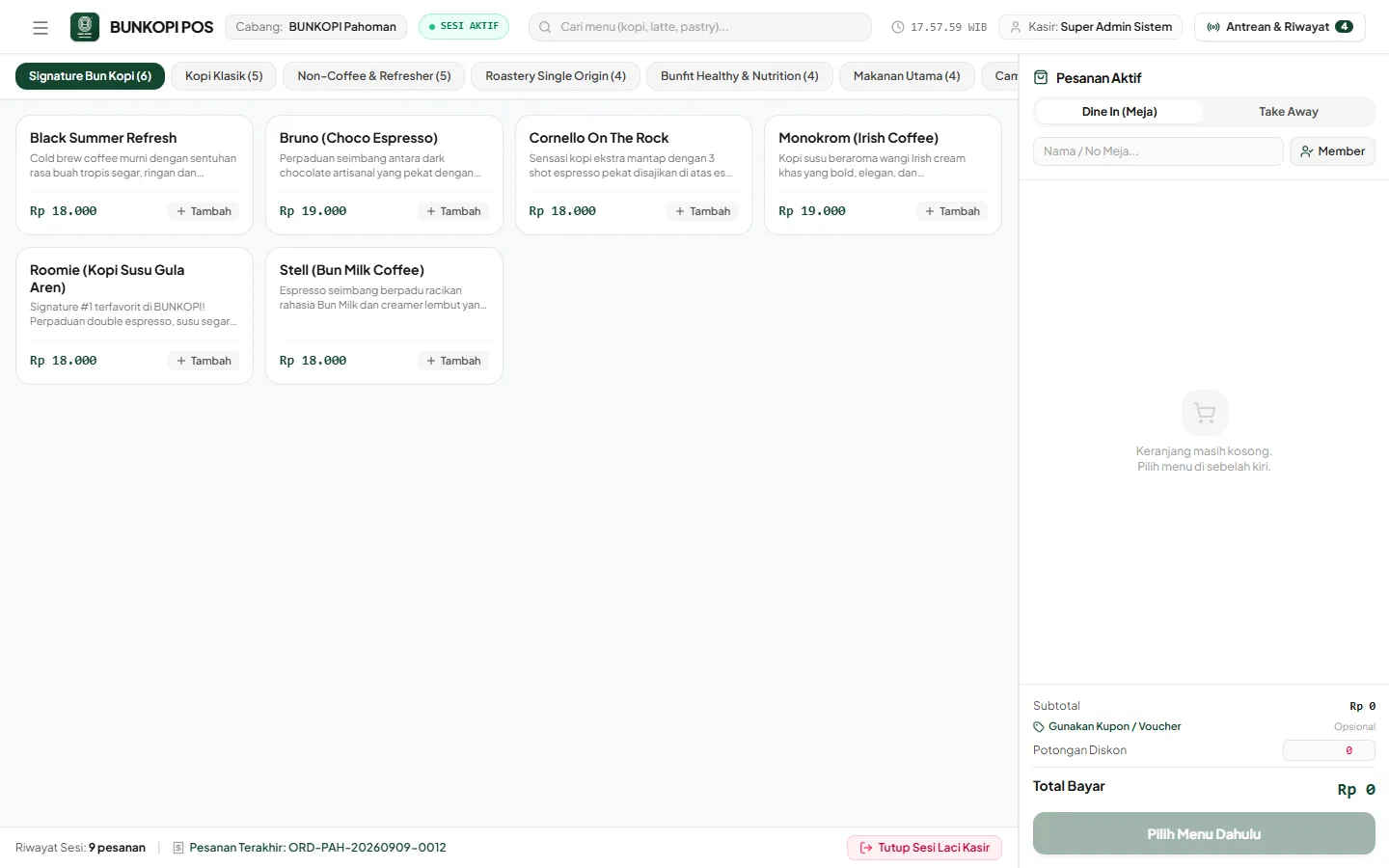Click the Pesanan Aktif bag icon

[x=1041, y=77]
